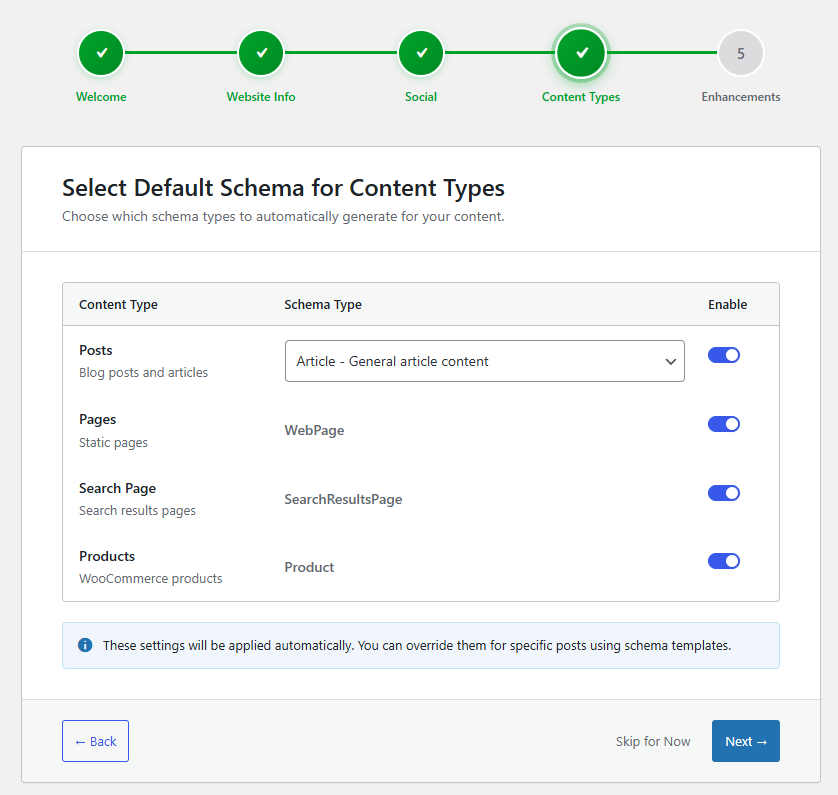
Task: Click the Enable column header in the table
Action: 727,304
